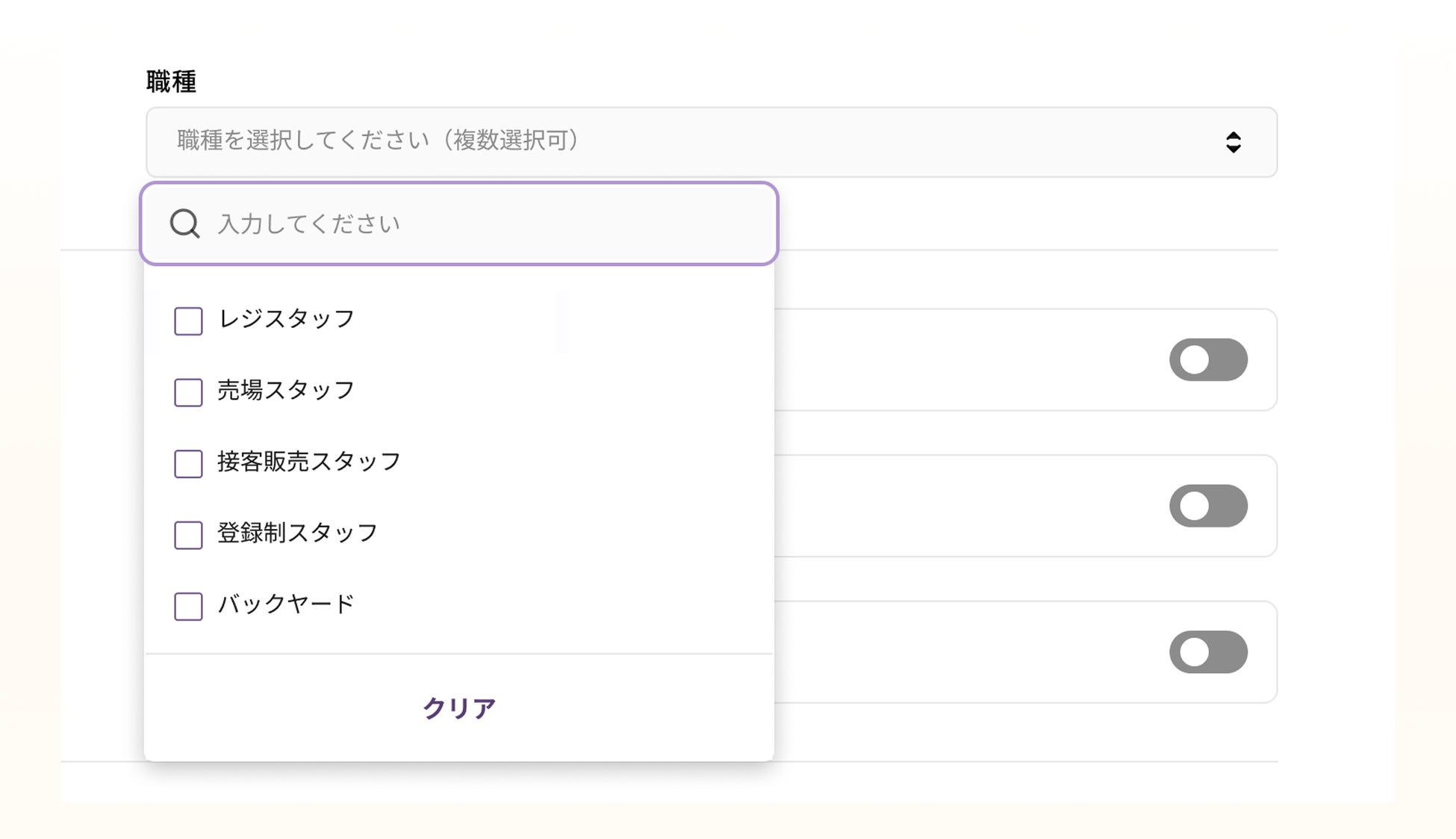Switch on the middle gray toggle
Viewport: 1456px width, 839px height.
pyautogui.click(x=1208, y=506)
